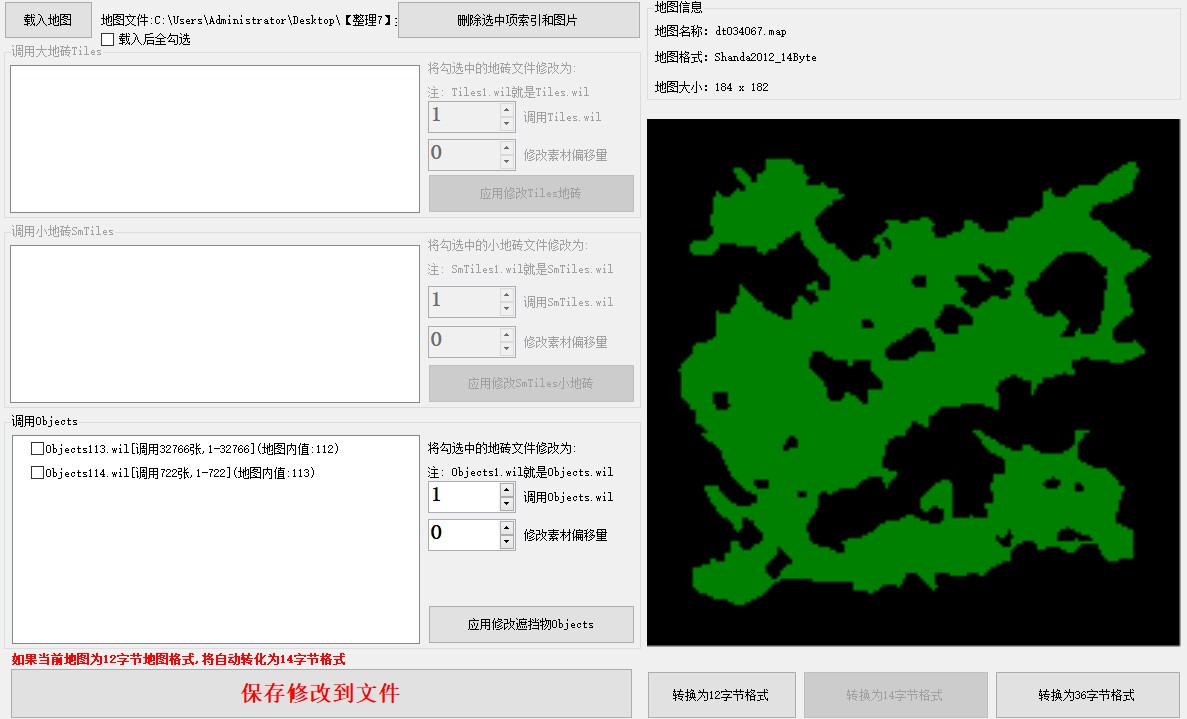Convert map via 转换为36字节格式 button
Screen dimensions: 1187x719
(1085, 695)
